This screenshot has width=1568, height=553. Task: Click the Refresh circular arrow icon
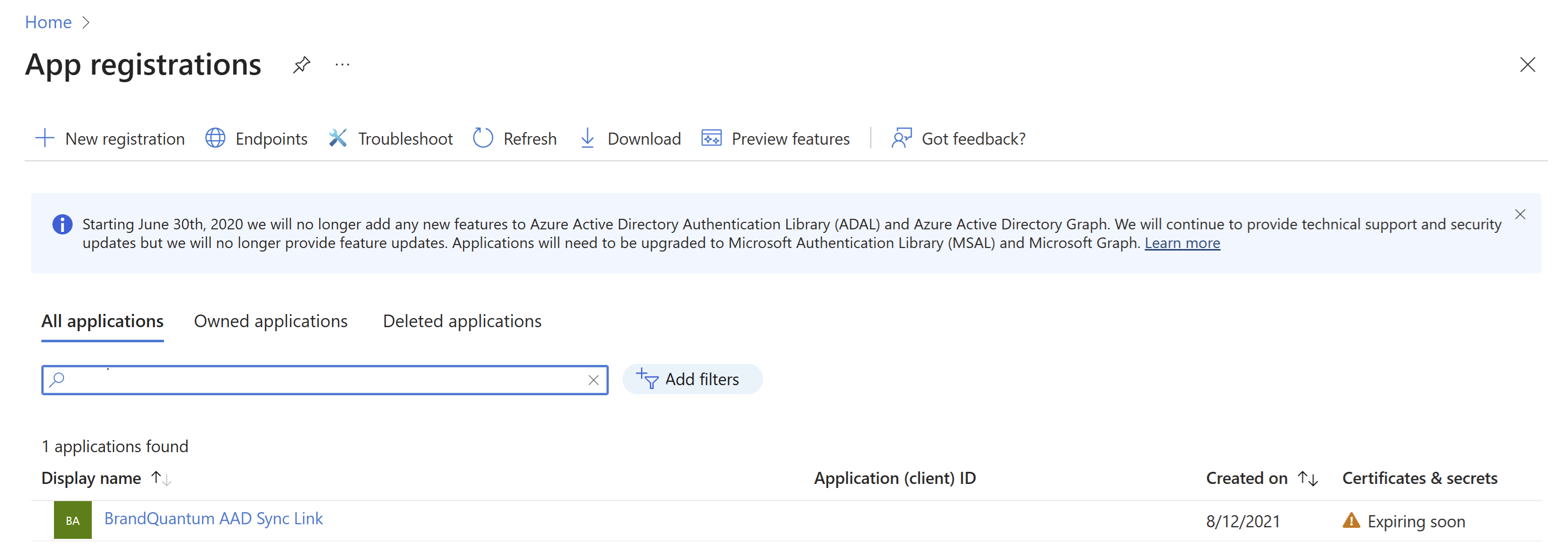point(483,138)
